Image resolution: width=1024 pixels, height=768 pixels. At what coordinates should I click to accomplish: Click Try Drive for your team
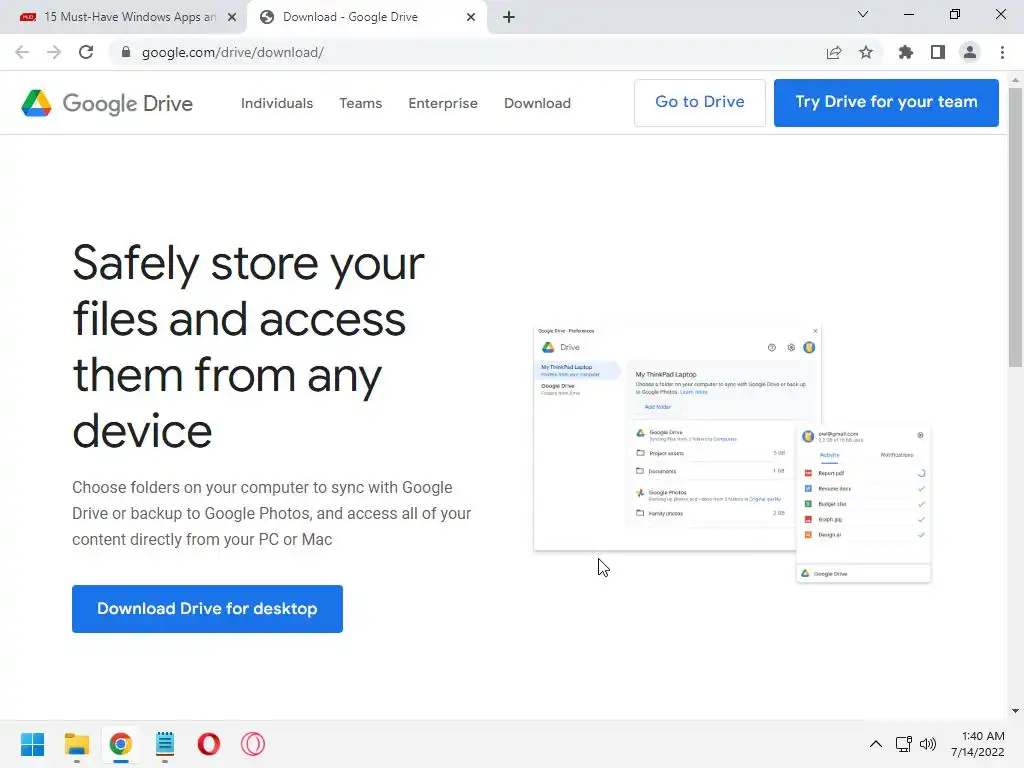point(886,103)
